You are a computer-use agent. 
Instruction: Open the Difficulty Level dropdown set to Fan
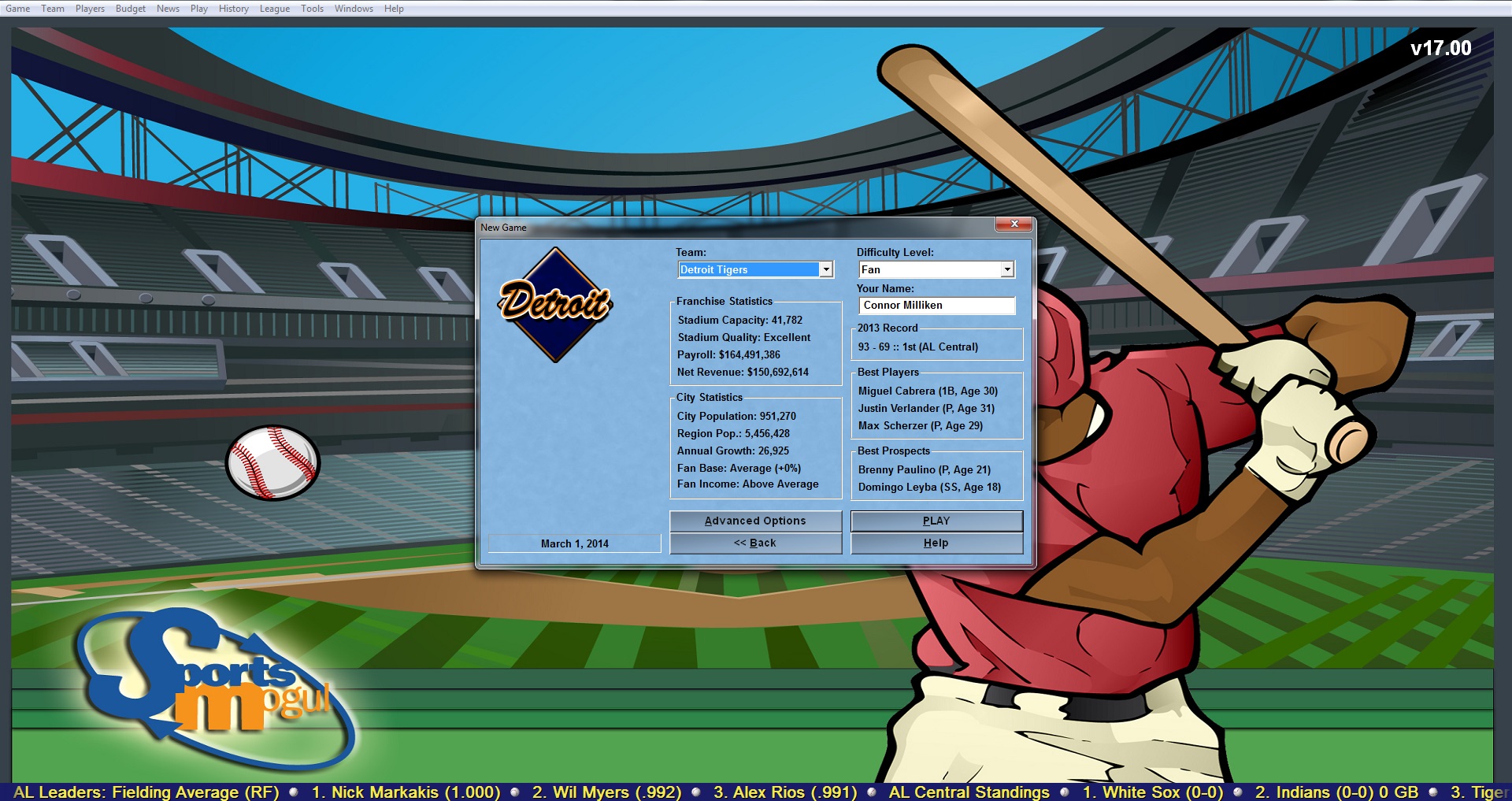(929, 269)
